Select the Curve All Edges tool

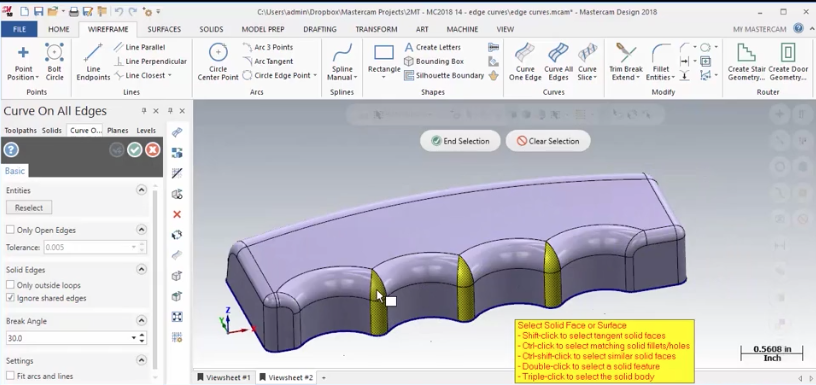558,62
